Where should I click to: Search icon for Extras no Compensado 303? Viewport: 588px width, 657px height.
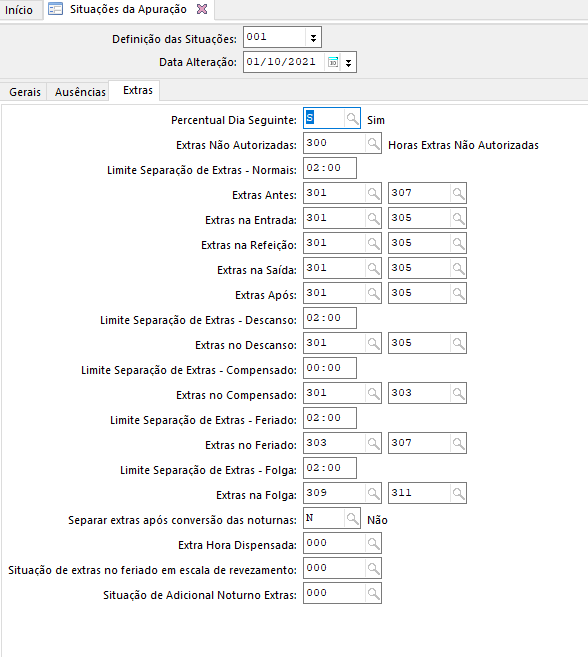coord(458,393)
